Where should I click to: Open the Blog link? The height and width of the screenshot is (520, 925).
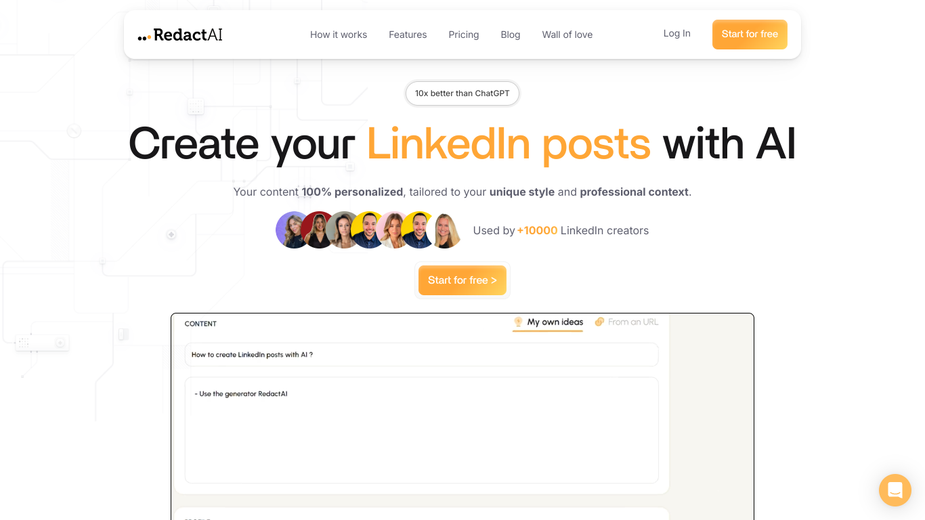[510, 35]
